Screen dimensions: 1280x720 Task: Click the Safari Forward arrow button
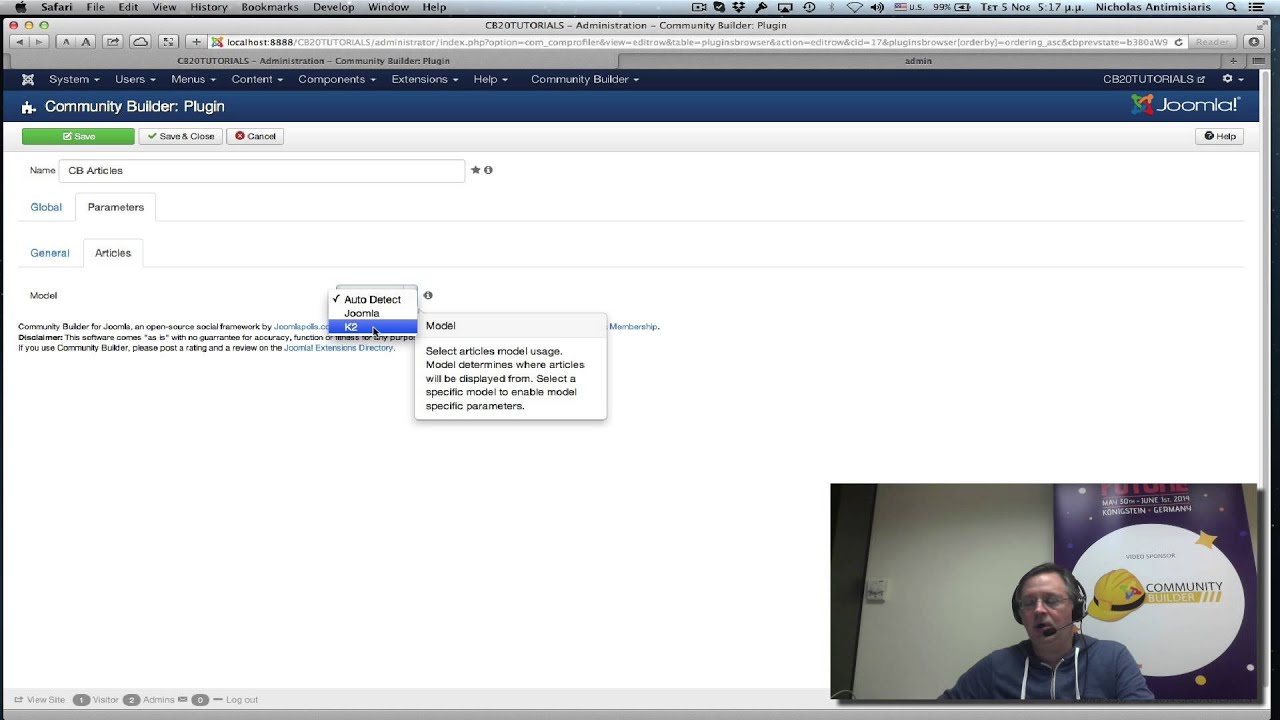point(39,42)
